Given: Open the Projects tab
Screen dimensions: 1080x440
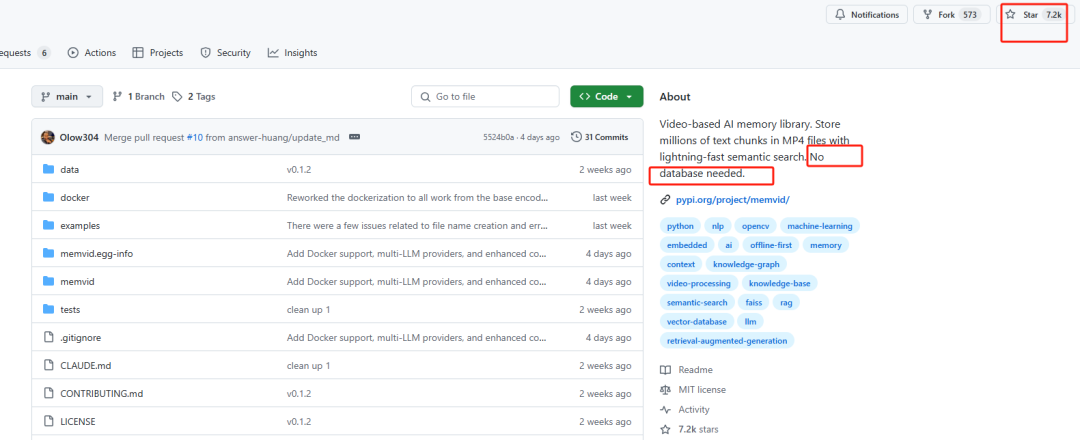Looking at the screenshot, I should [x=158, y=52].
